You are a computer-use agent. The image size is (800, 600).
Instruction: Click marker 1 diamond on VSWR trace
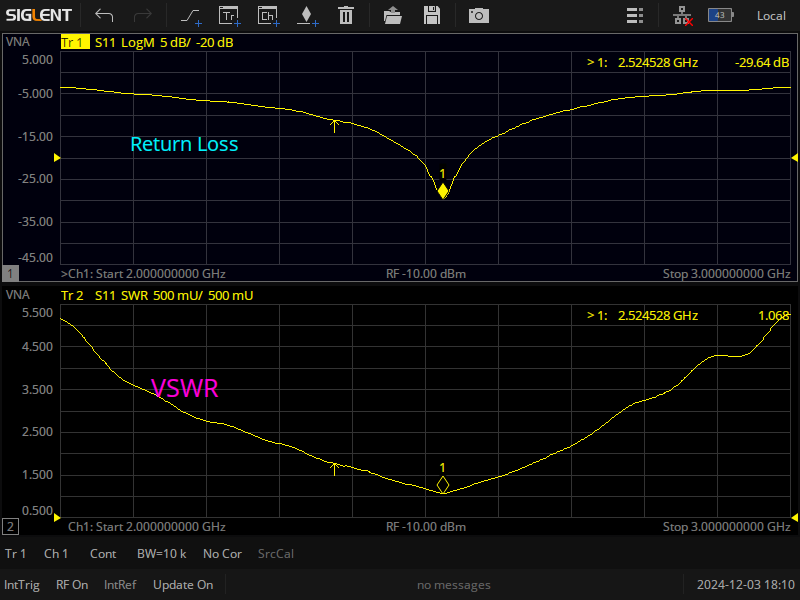(443, 484)
